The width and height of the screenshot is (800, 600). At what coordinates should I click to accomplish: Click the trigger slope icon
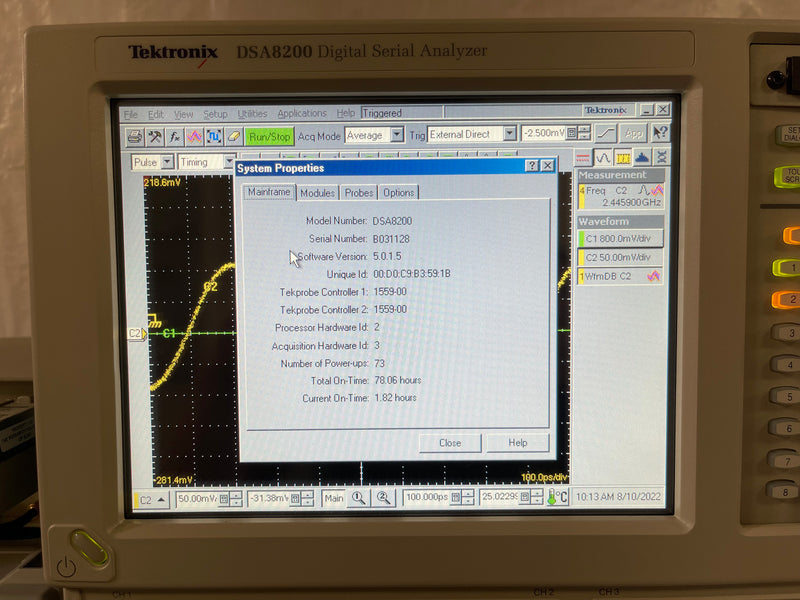point(606,134)
